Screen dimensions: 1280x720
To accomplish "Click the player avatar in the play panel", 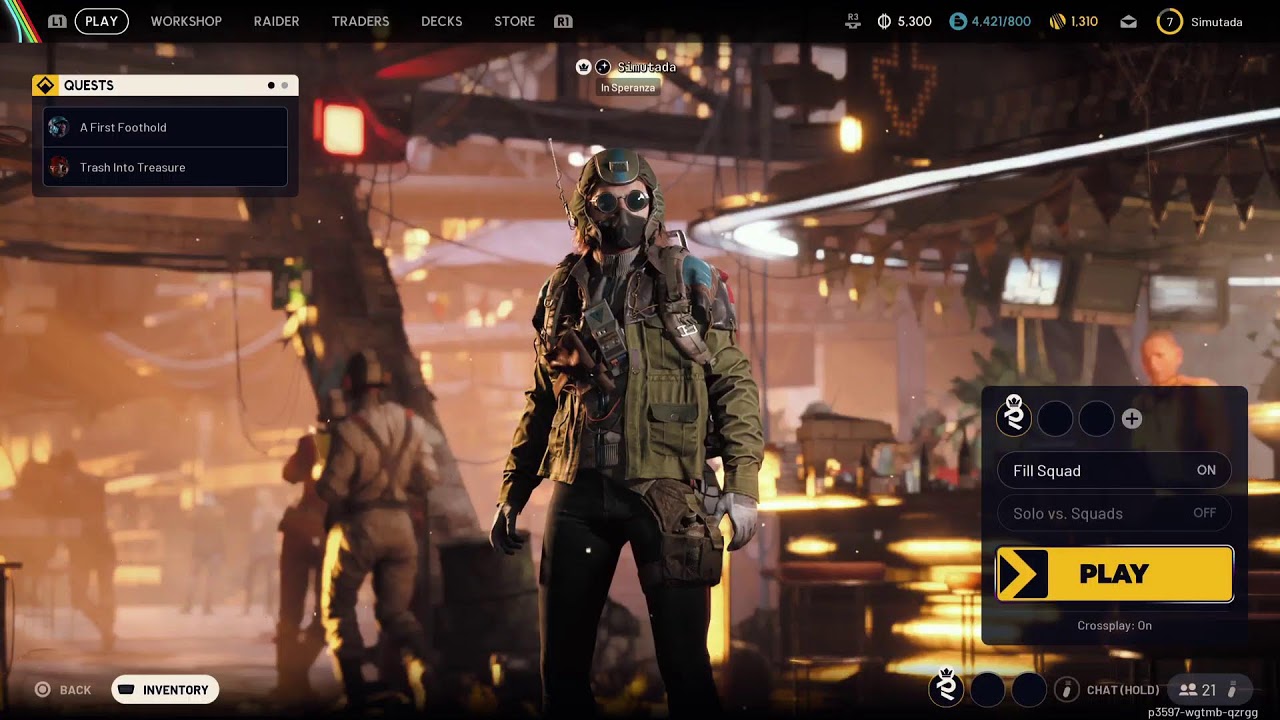I will click(1014, 418).
